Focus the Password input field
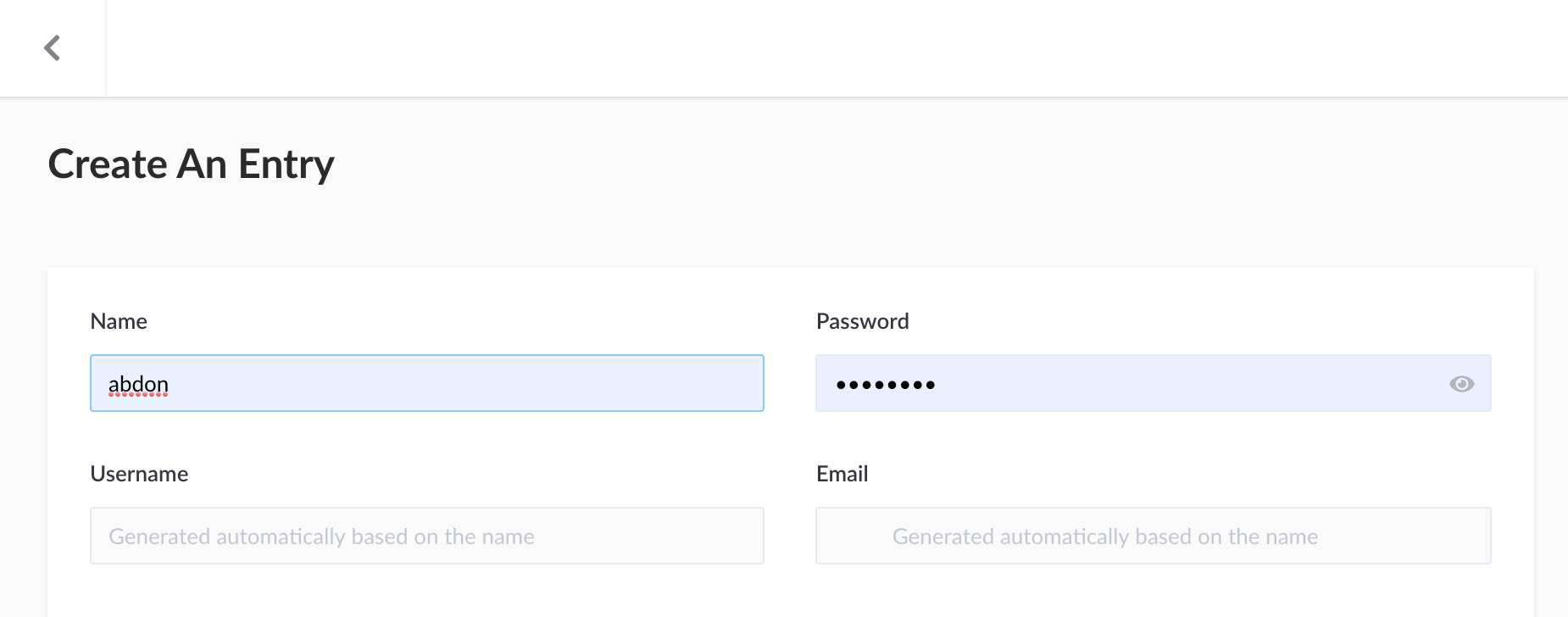This screenshot has height=617, width=1568. [x=1102, y=383]
